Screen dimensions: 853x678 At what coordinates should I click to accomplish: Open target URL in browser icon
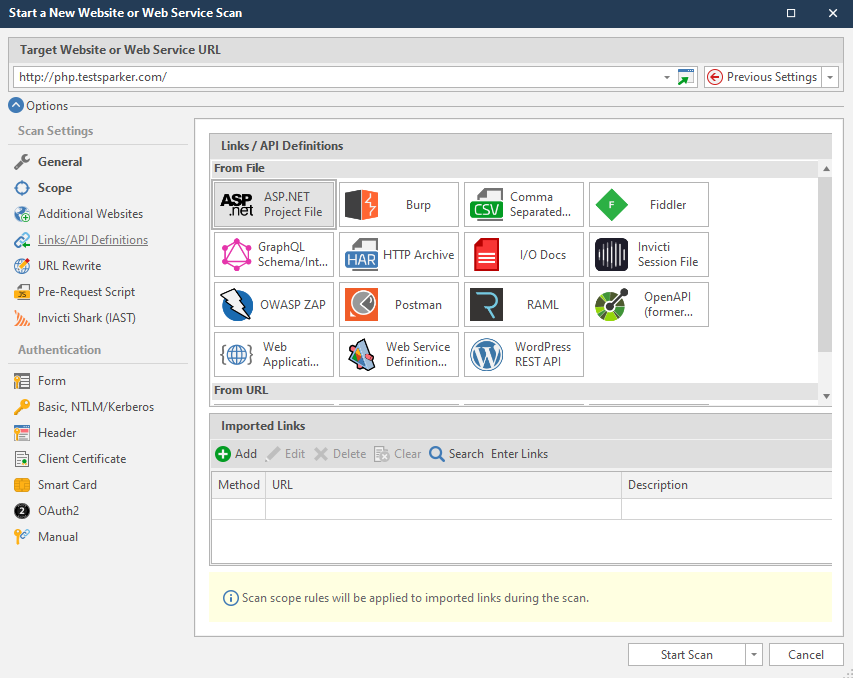[686, 77]
